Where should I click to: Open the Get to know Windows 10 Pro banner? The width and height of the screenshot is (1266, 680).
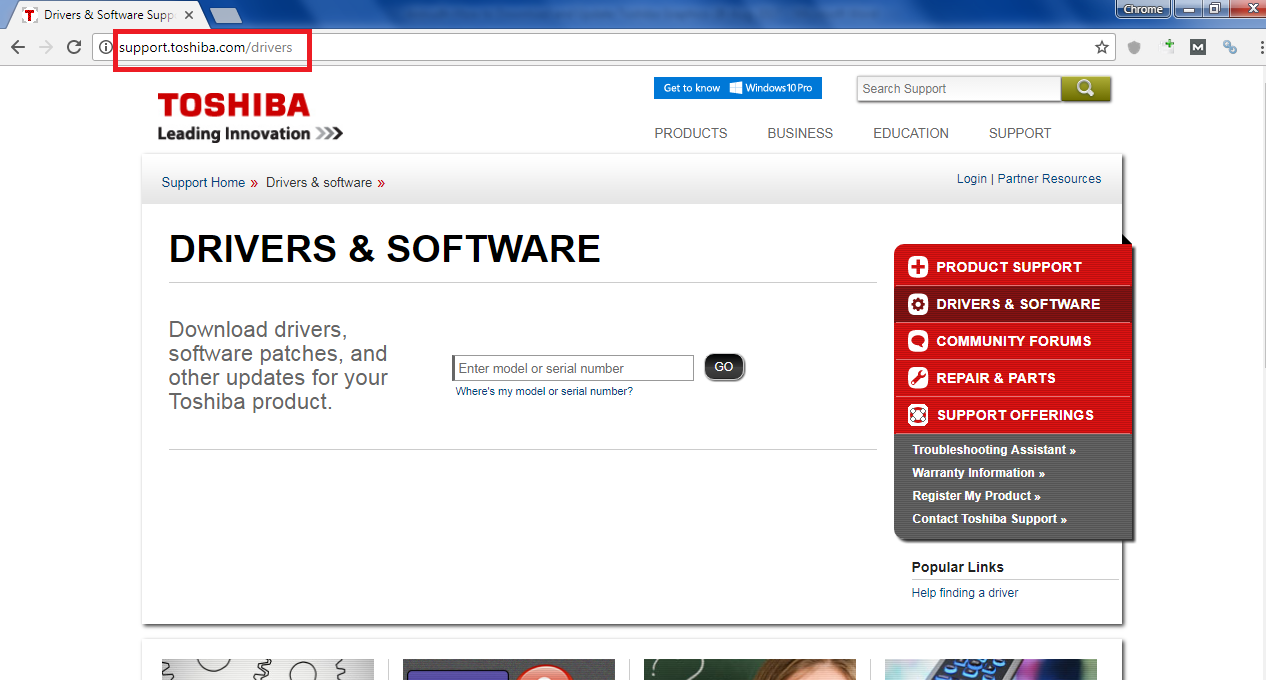point(738,88)
